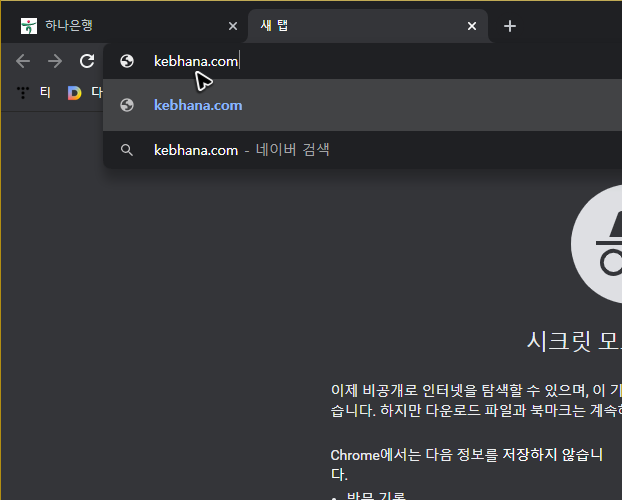Choose kebhana.com 네이버 검색 suggestion
622x500 pixels.
coord(363,150)
